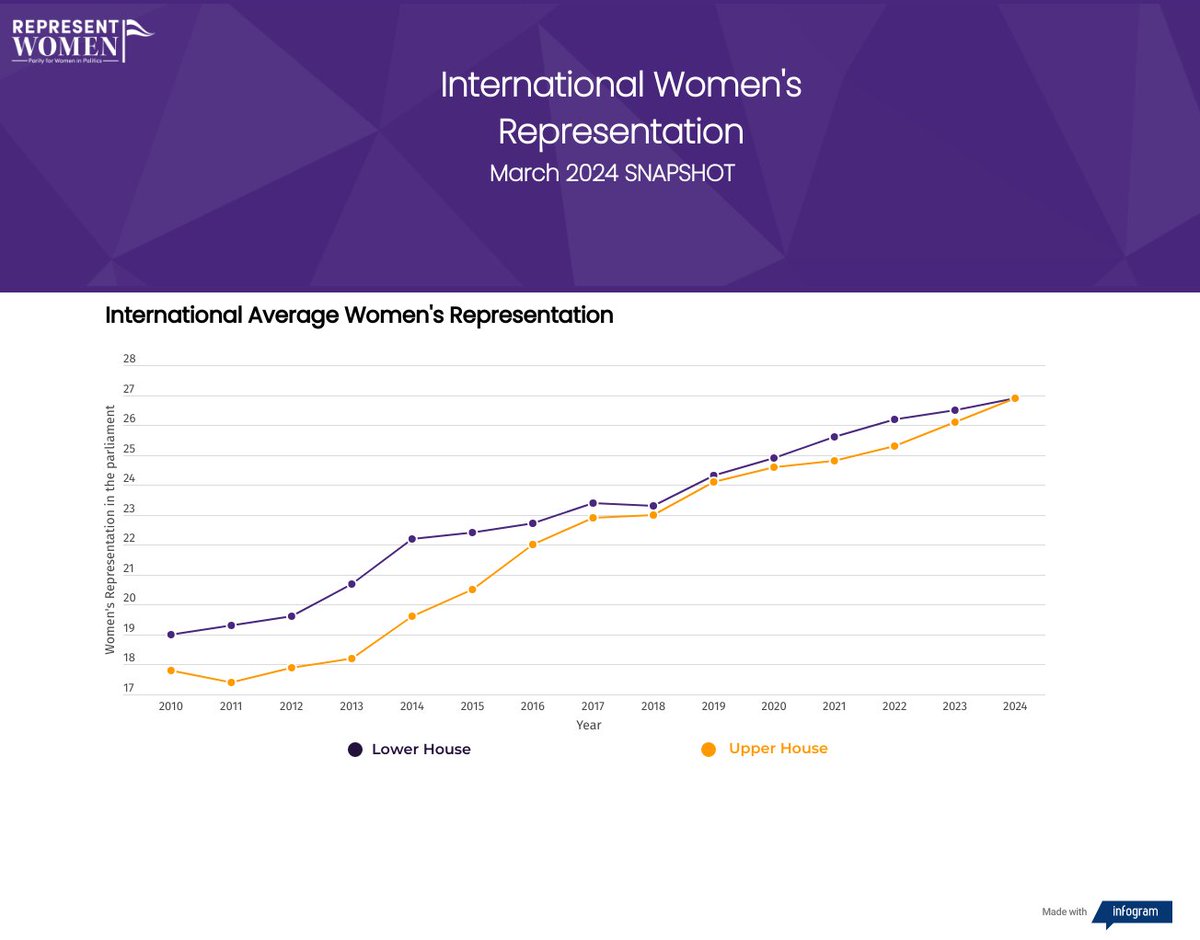Select the Upper House 2015 data point
Screen dimensions: 1200x940
[x=472, y=589]
